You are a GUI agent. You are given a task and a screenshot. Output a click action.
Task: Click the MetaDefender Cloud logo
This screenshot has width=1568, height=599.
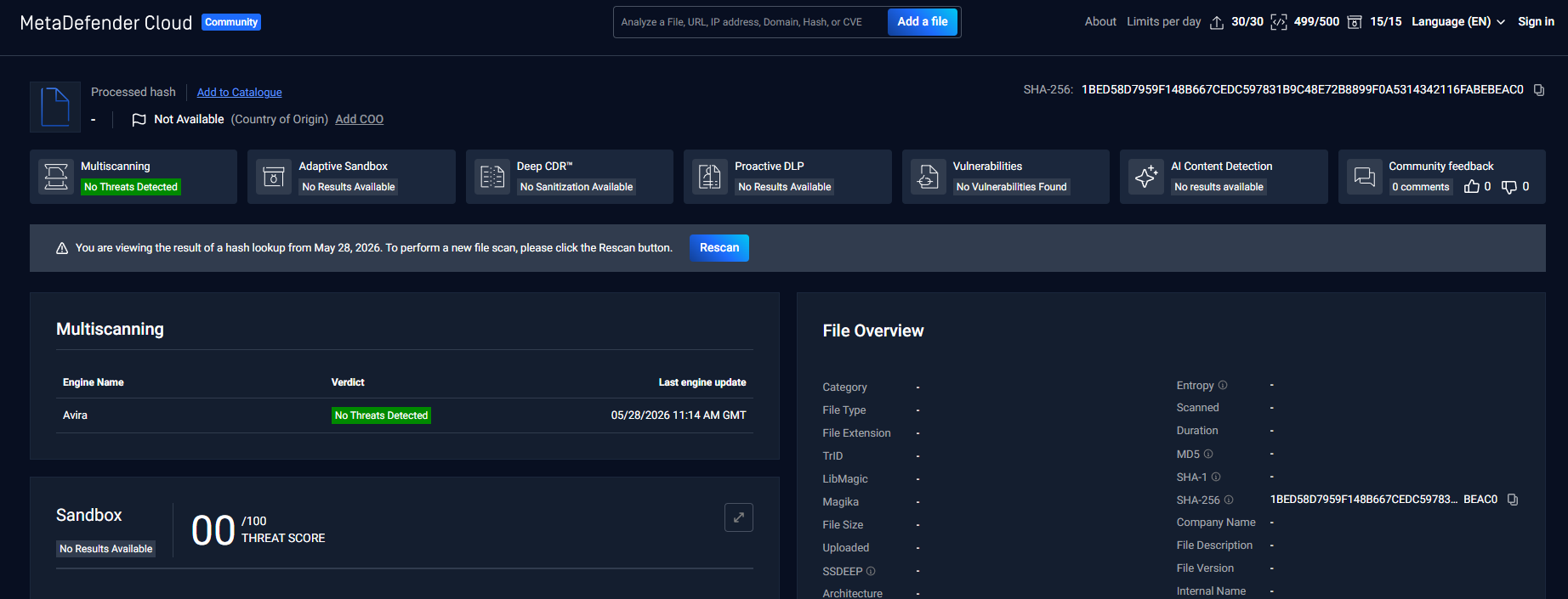click(x=106, y=23)
